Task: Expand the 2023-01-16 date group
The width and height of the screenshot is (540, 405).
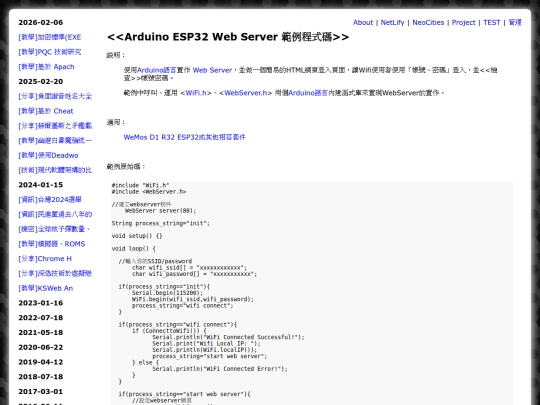Action: pos(41,303)
